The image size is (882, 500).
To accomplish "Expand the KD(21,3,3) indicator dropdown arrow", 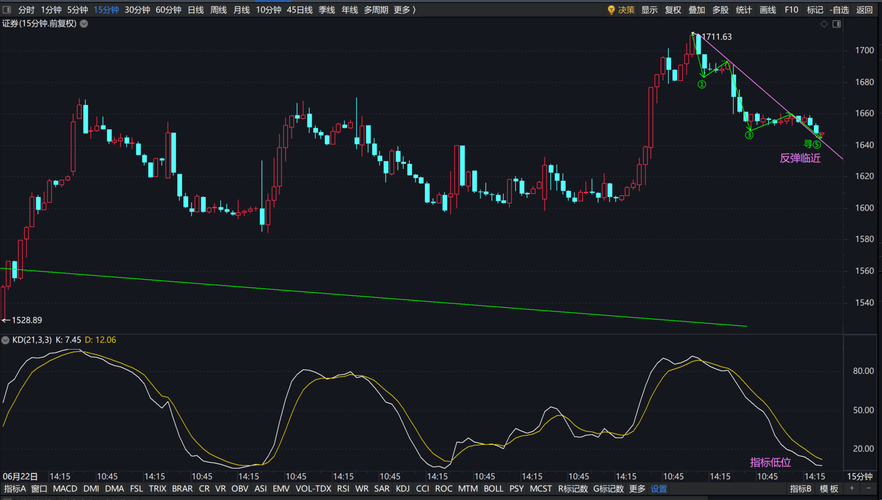I will point(6,340).
